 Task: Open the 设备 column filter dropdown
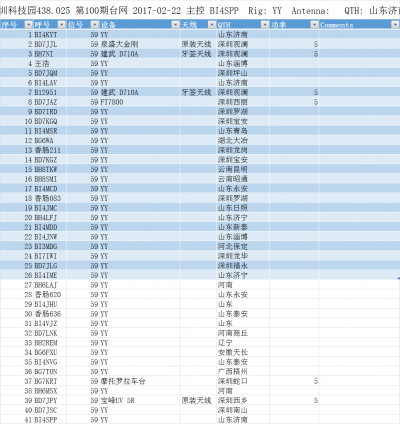[x=176, y=25]
